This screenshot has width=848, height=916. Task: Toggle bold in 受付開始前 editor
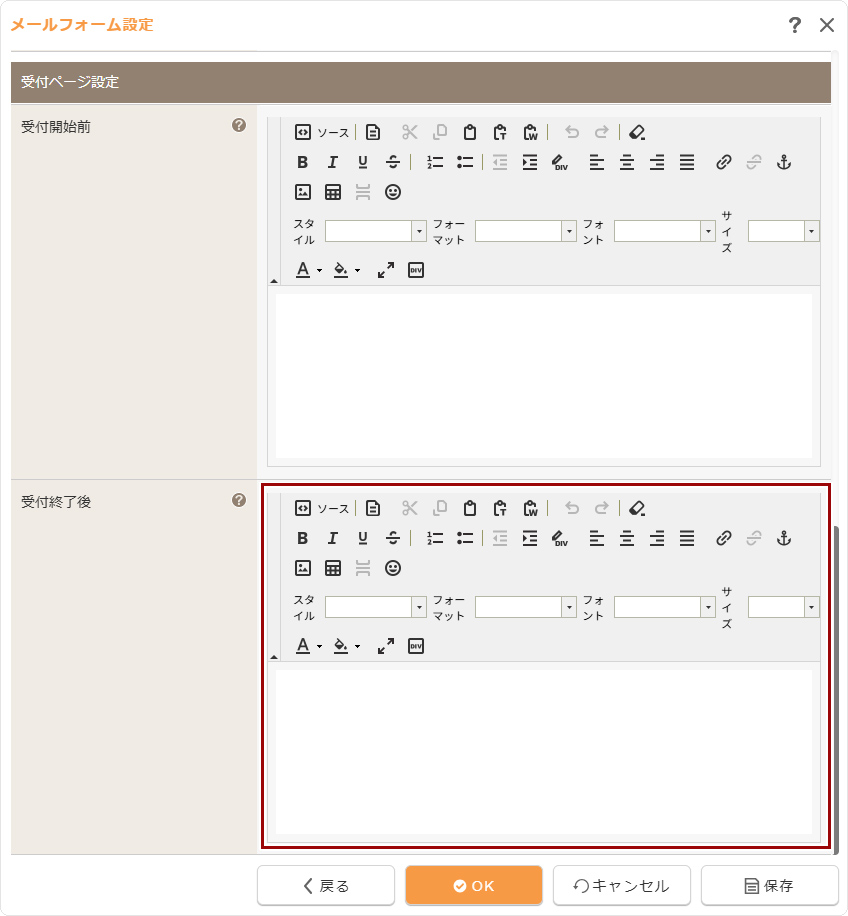click(303, 162)
